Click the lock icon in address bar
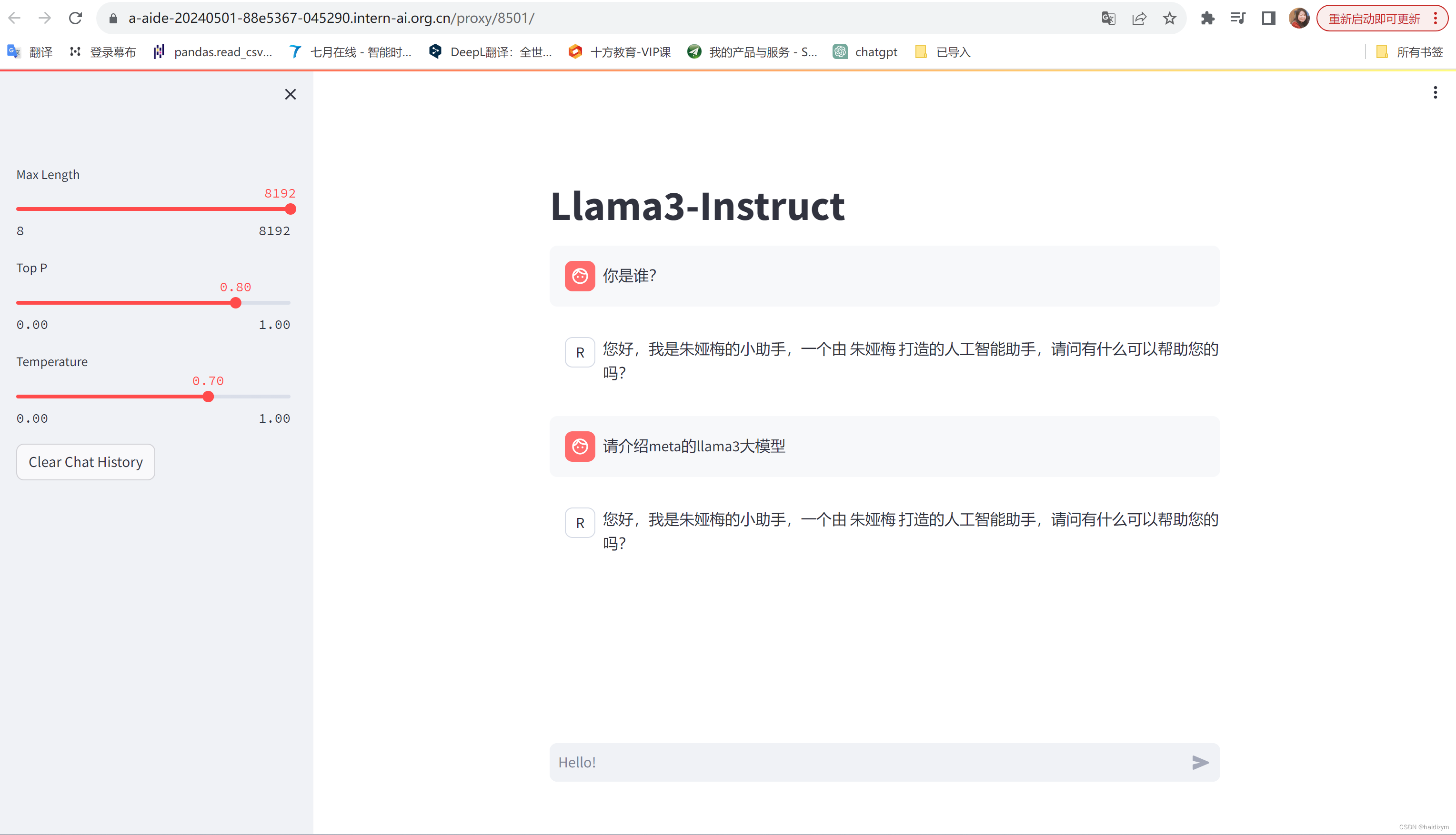Screen dimensions: 1456x835 click(113, 19)
